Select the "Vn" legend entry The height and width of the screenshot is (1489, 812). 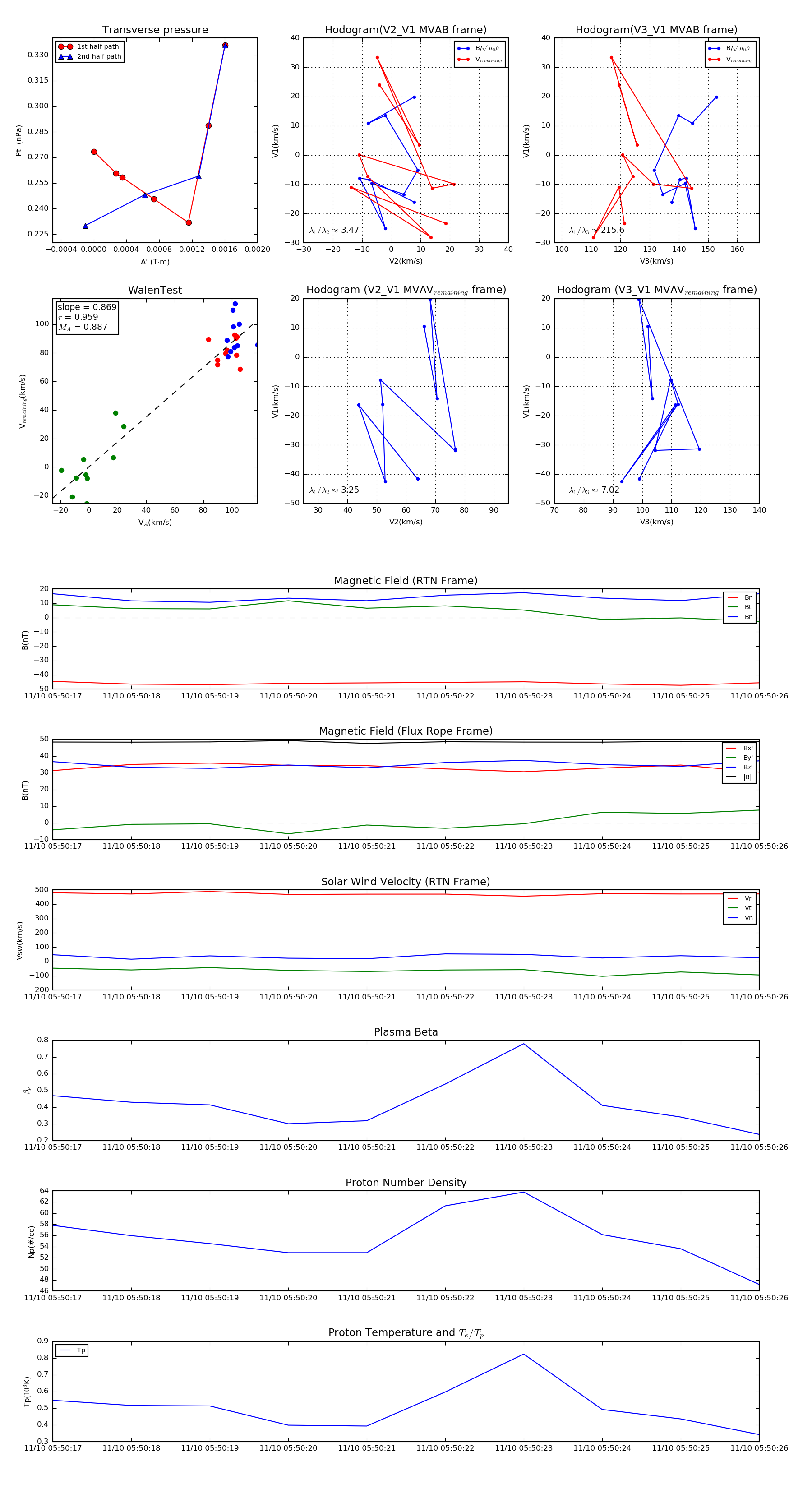point(740,918)
